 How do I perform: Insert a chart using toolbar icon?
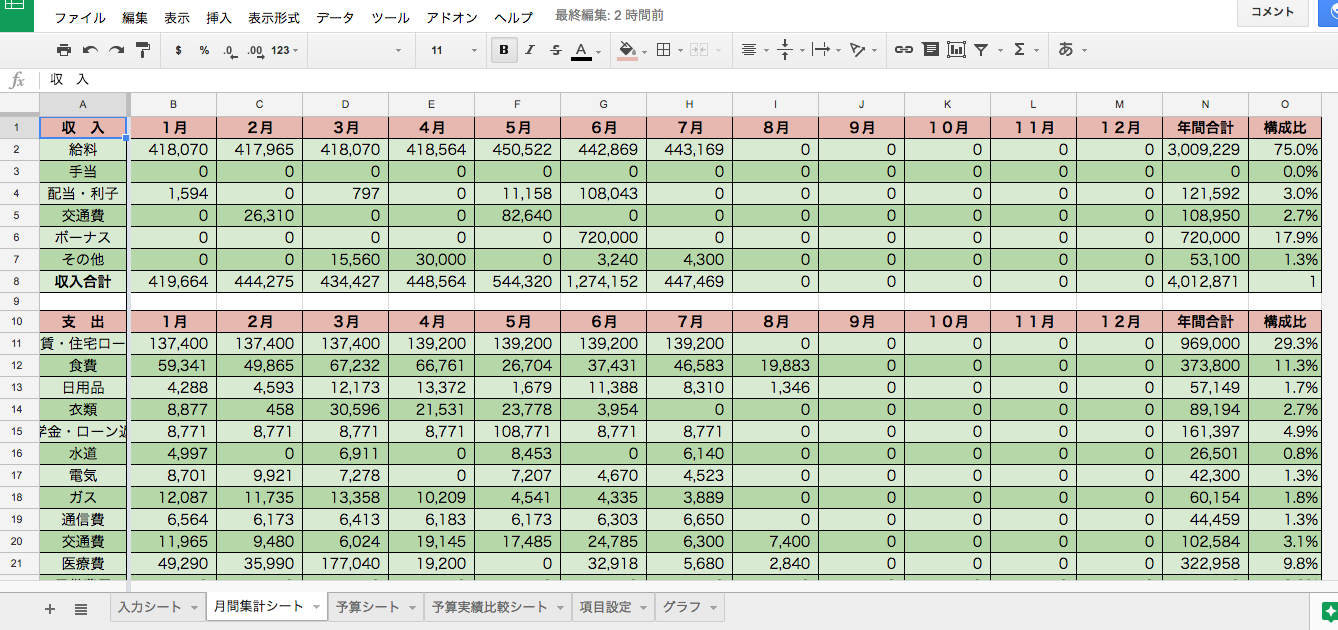[956, 50]
